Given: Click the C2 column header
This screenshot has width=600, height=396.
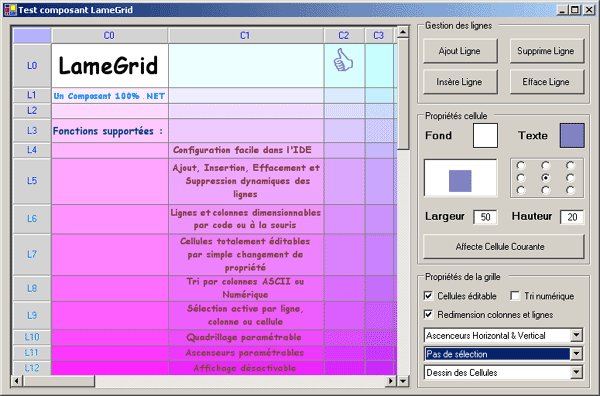Looking at the screenshot, I should click(x=344, y=36).
